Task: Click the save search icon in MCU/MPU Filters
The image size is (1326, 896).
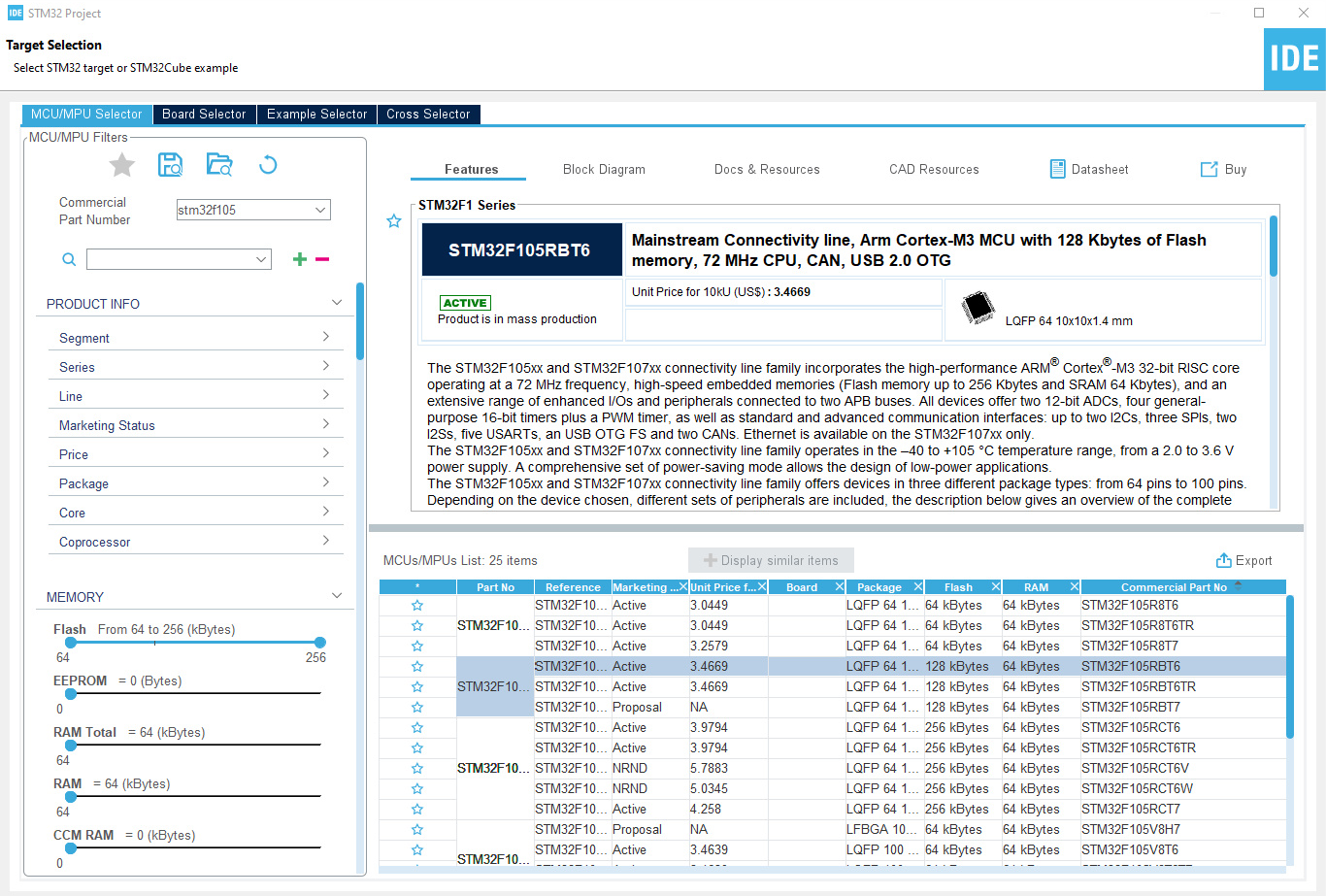Action: pyautogui.click(x=171, y=165)
